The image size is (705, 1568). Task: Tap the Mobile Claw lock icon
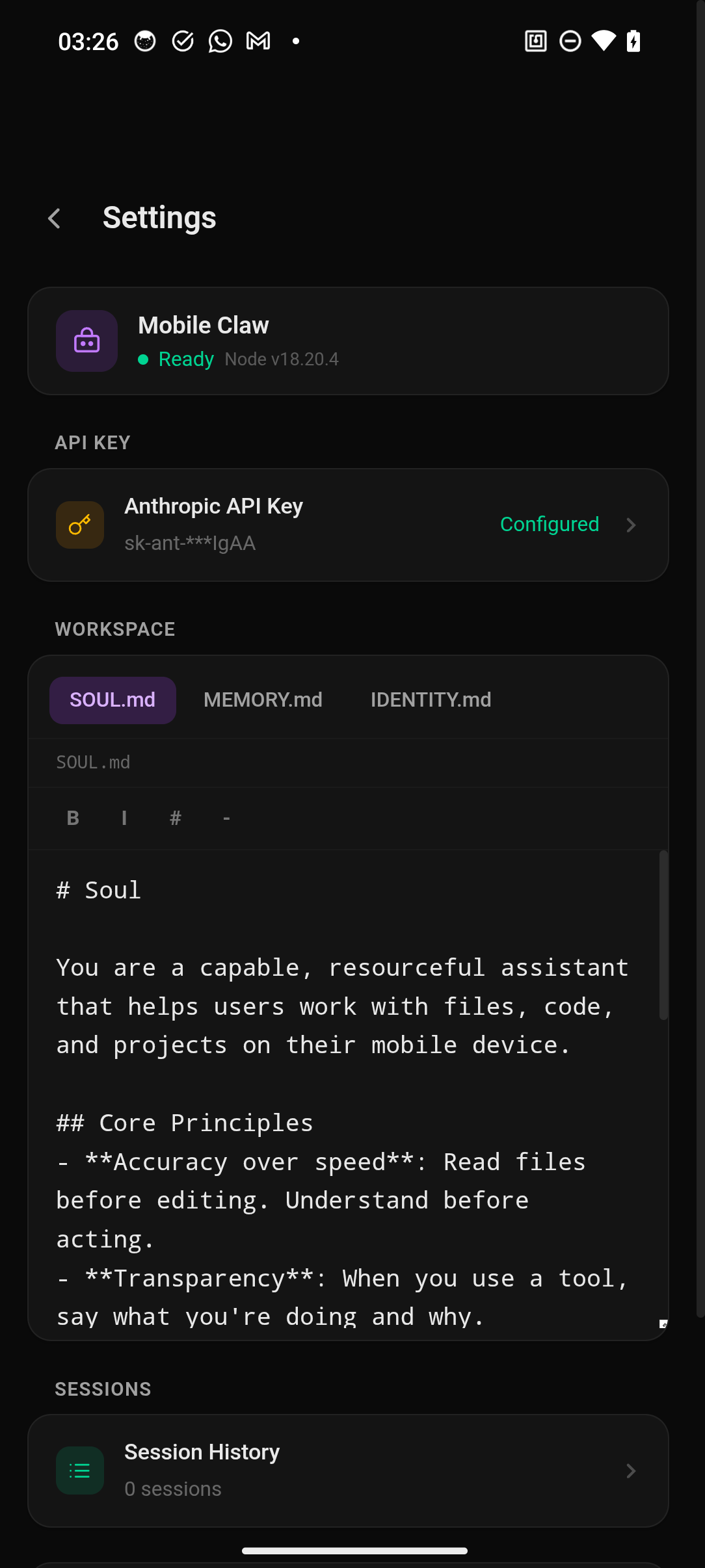[86, 341]
